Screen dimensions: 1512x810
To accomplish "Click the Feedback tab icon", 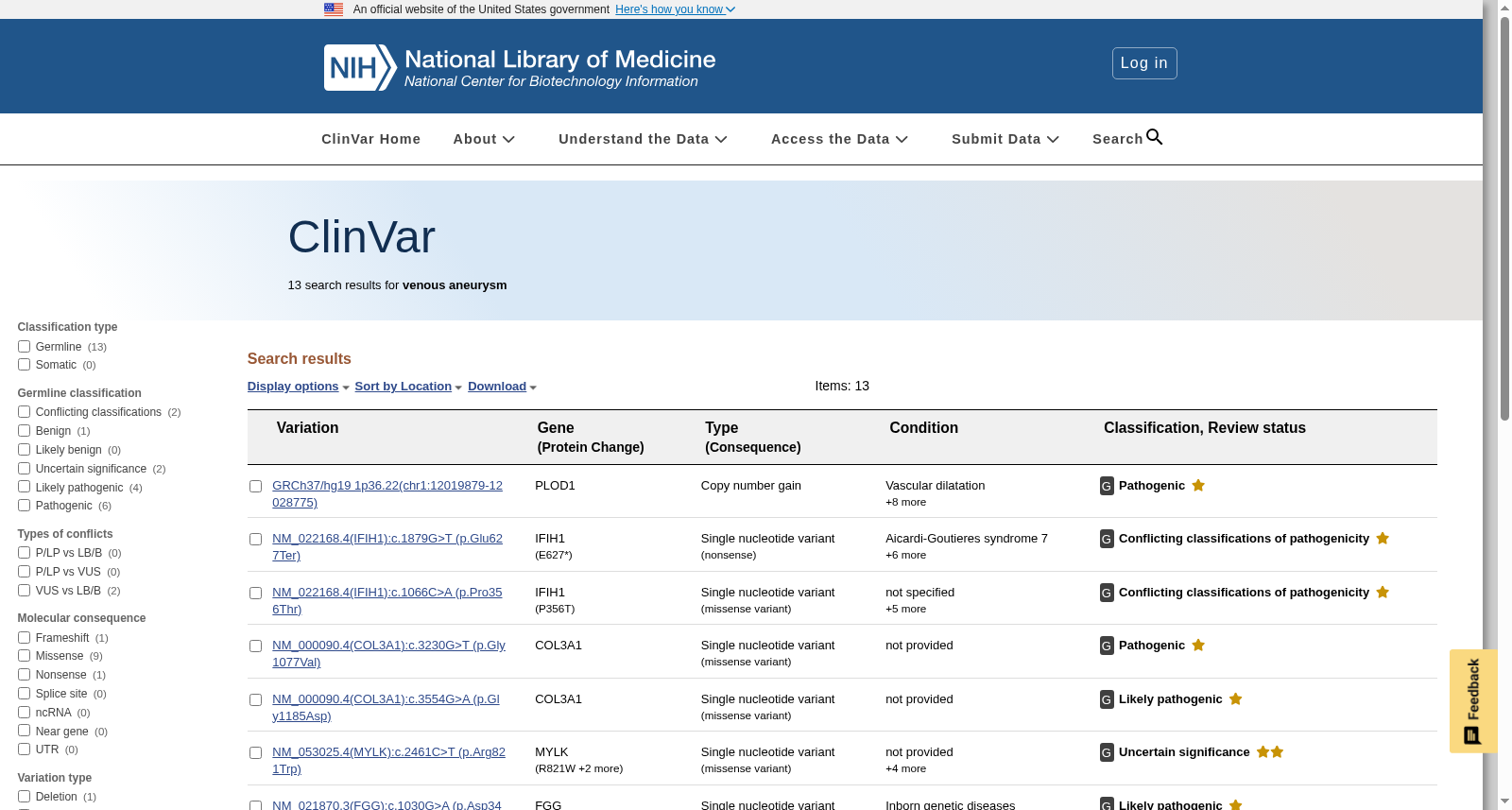I will [x=1472, y=735].
